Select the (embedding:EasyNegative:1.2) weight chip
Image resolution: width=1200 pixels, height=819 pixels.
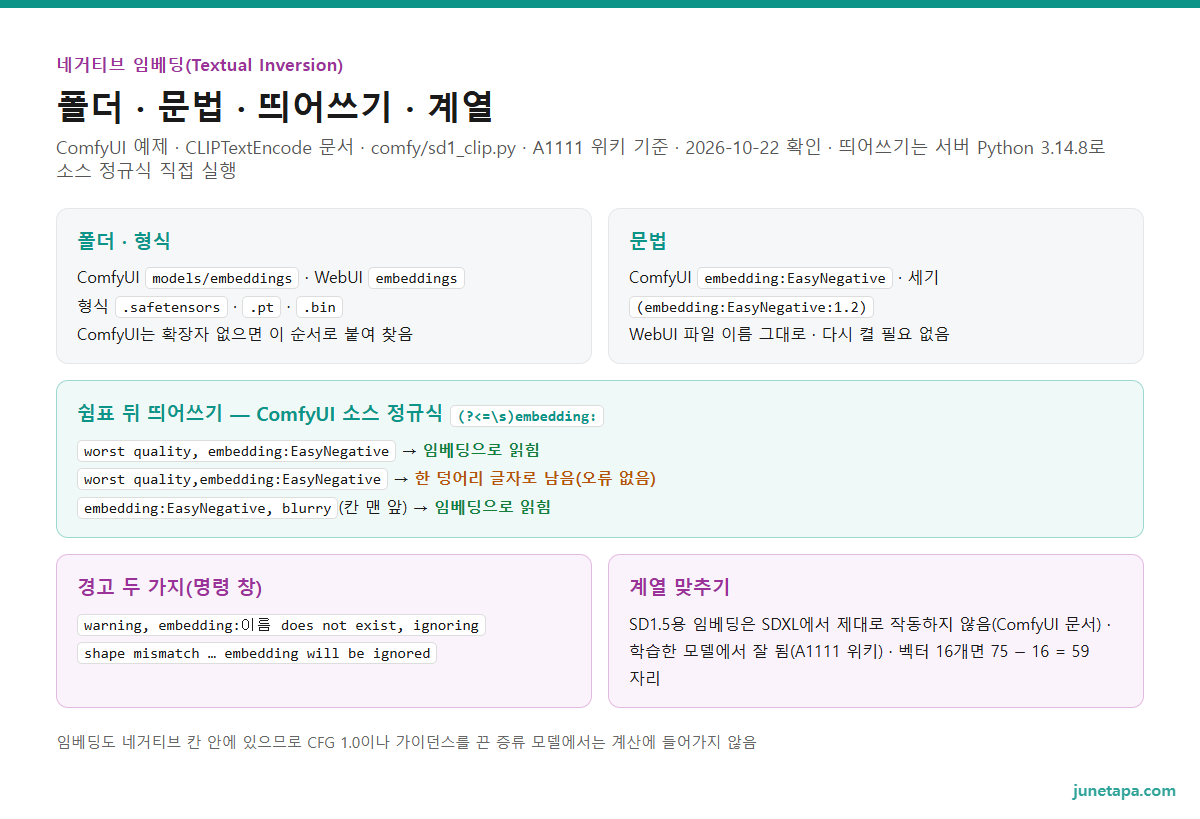[x=751, y=306]
